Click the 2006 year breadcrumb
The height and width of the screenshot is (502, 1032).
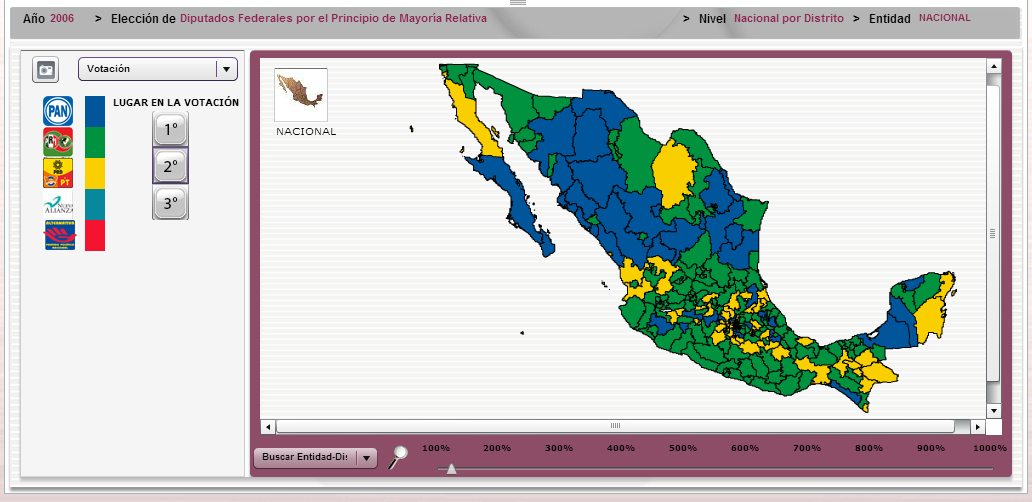pos(62,18)
